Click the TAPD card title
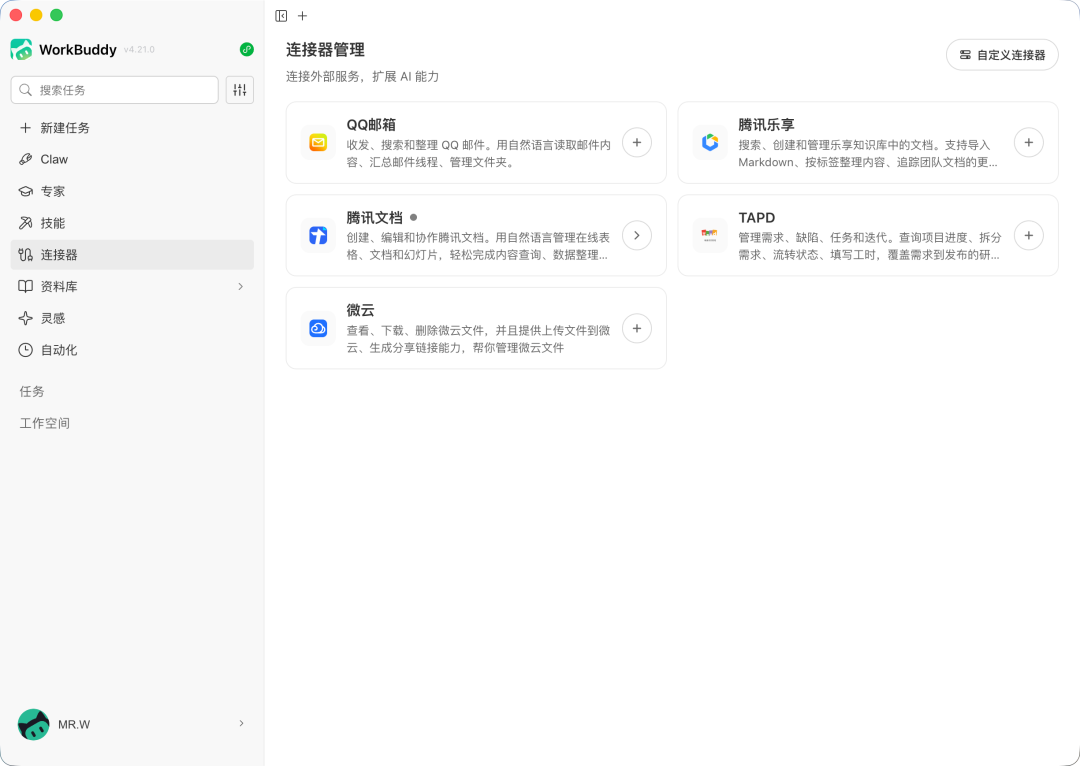Viewport: 1080px width, 766px height. [x=757, y=218]
